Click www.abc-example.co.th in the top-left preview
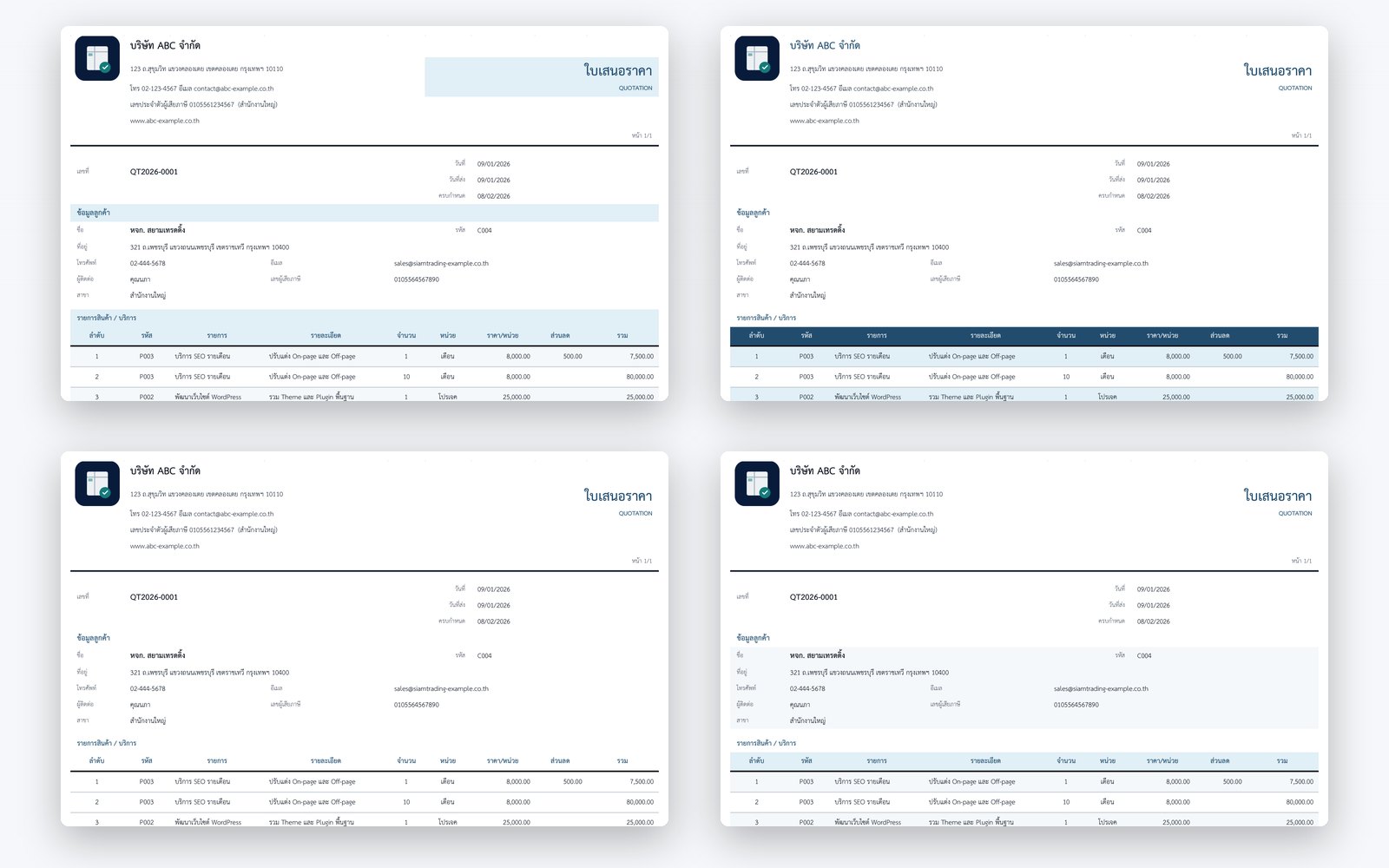 165,121
